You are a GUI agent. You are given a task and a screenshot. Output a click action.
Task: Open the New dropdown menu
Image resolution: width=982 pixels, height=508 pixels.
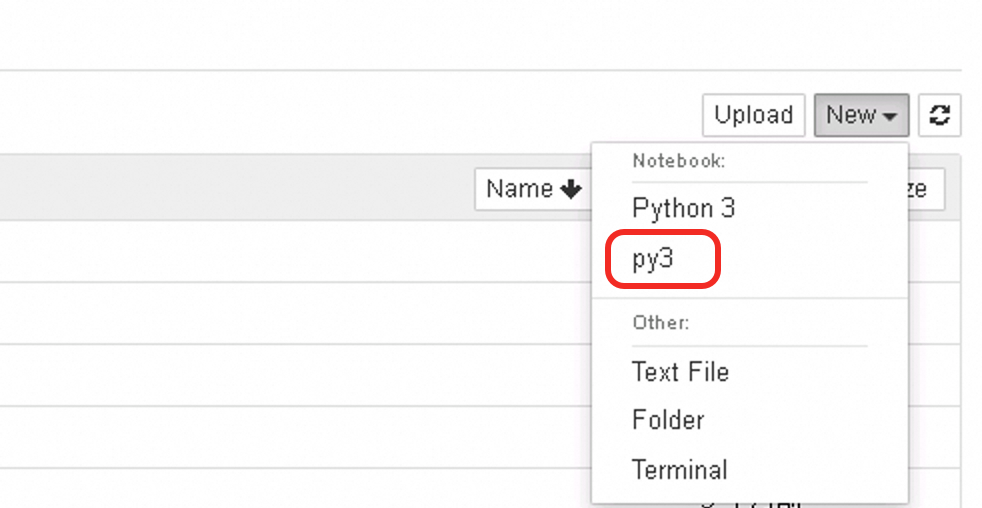point(861,115)
